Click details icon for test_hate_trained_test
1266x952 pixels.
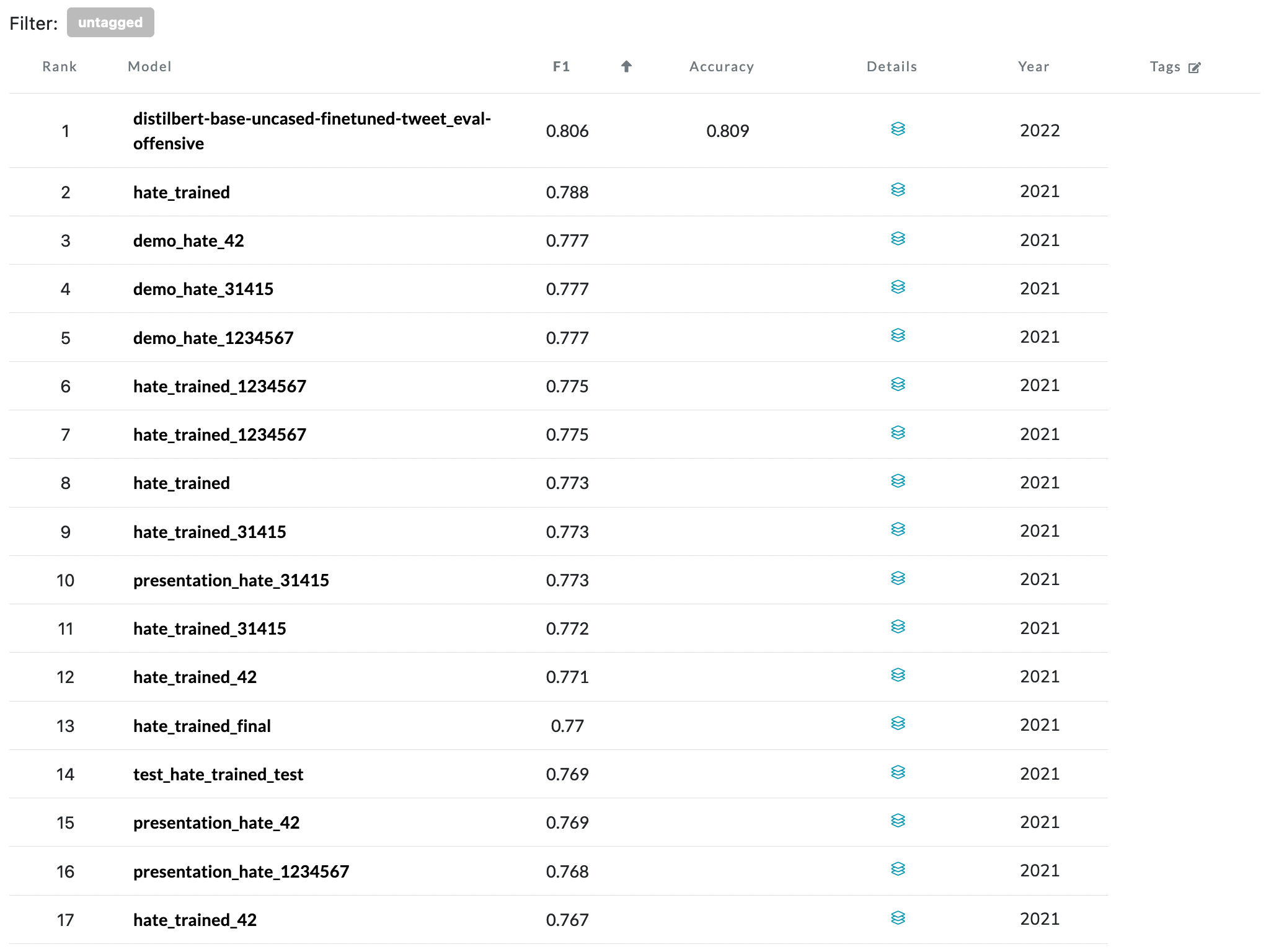[x=897, y=772]
